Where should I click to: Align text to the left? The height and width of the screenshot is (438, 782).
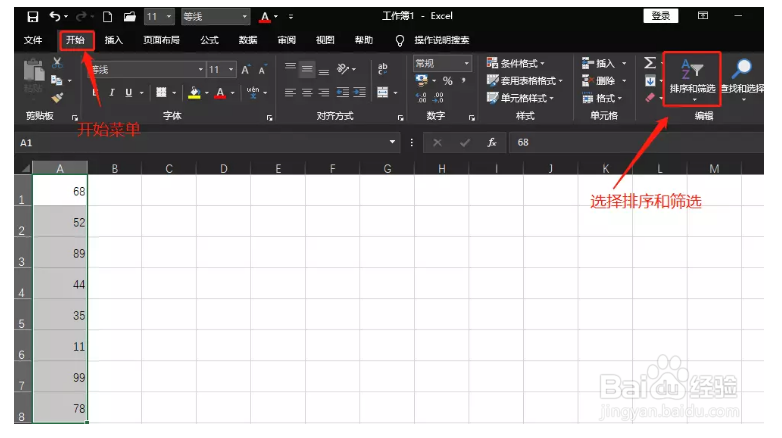click(x=290, y=92)
